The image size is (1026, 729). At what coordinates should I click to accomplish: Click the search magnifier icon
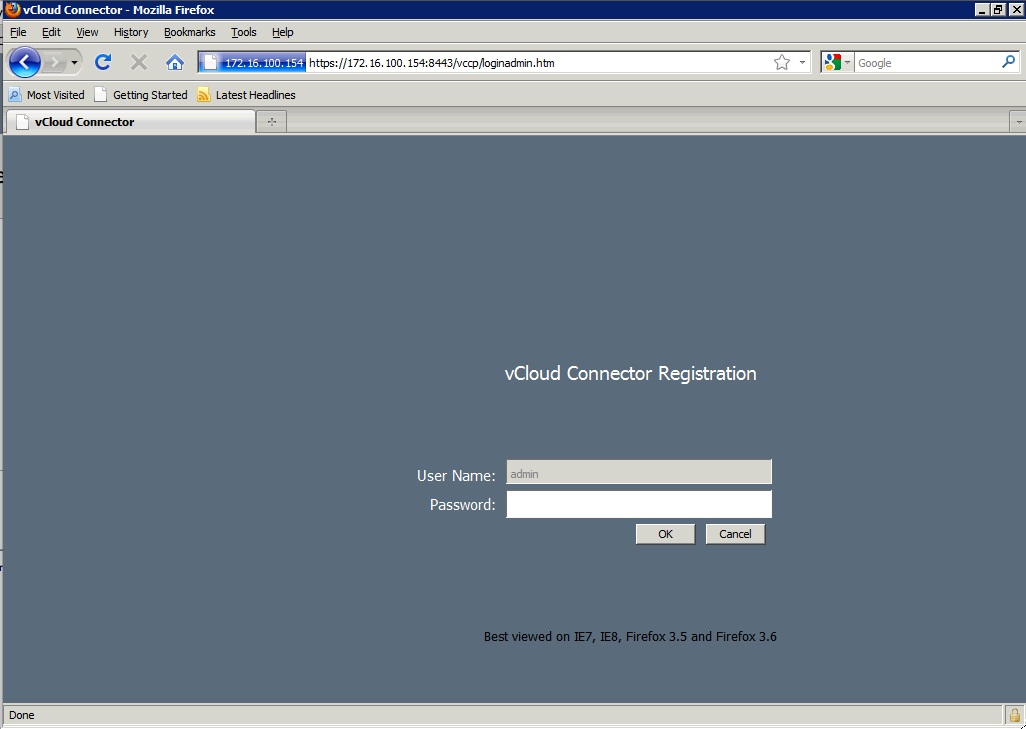pyautogui.click(x=1008, y=62)
